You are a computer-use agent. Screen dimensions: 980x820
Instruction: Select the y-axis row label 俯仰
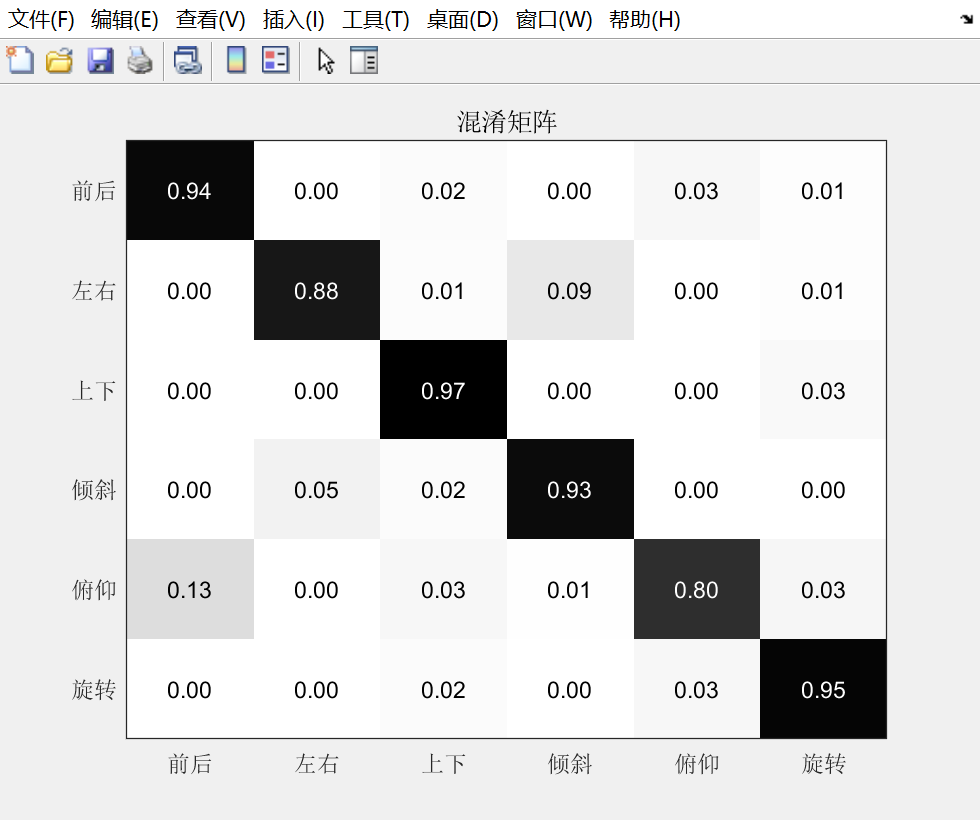[x=94, y=589]
